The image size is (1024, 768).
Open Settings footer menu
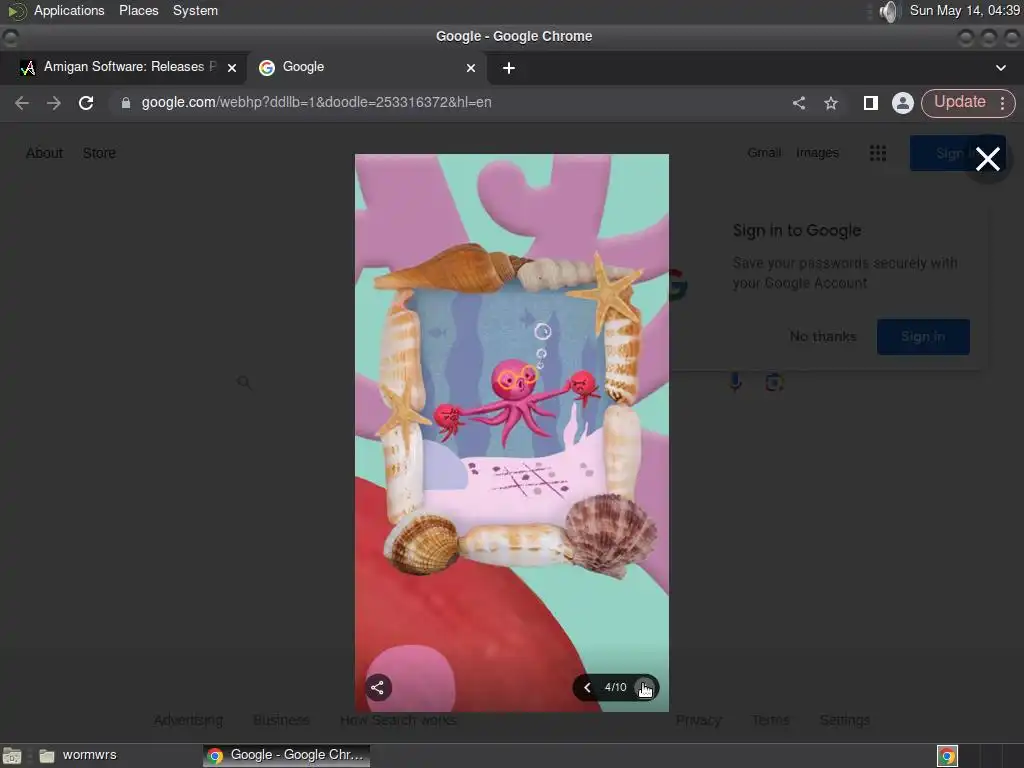(x=844, y=720)
